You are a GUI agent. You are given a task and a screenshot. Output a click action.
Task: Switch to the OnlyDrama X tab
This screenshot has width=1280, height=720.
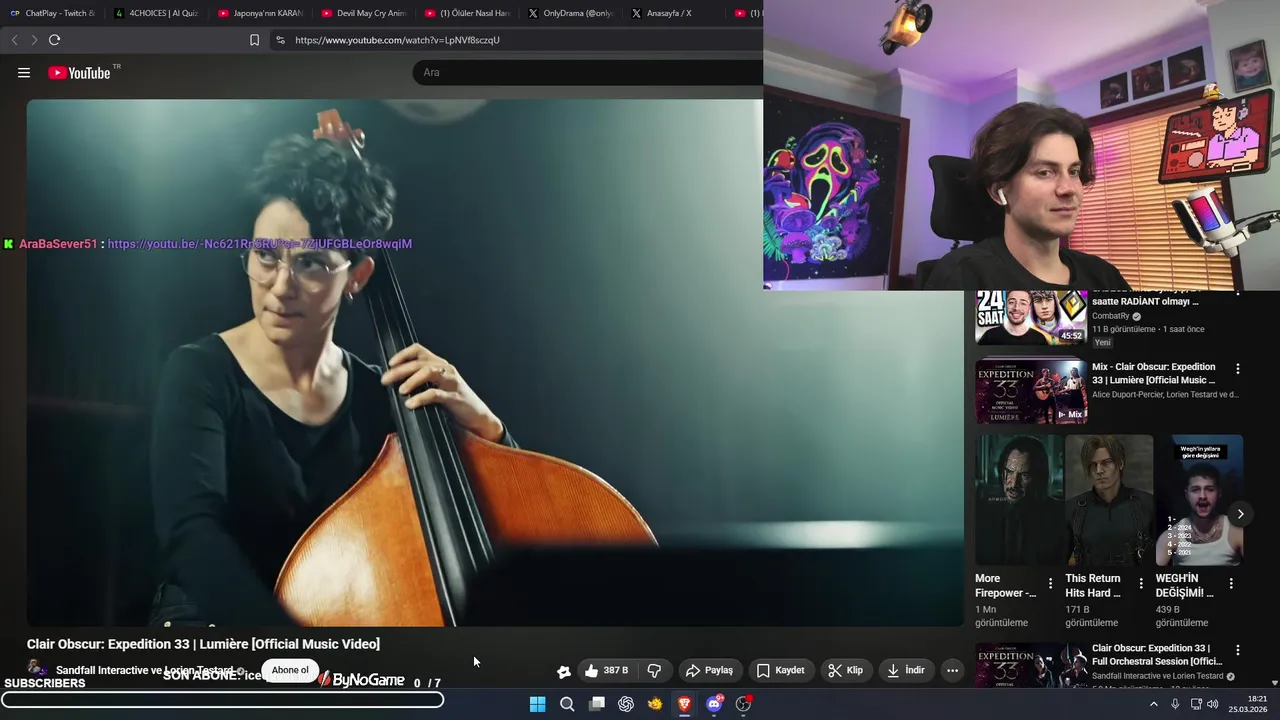pyautogui.click(x=571, y=13)
